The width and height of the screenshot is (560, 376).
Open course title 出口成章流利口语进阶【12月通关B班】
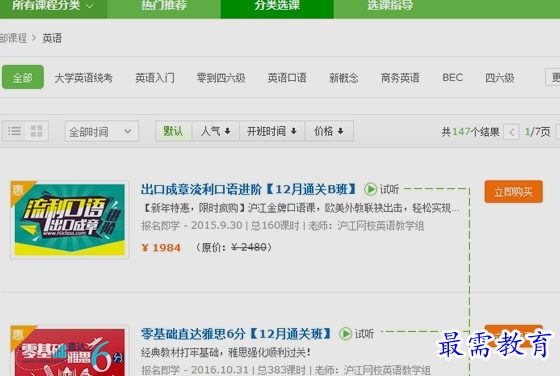click(x=249, y=189)
